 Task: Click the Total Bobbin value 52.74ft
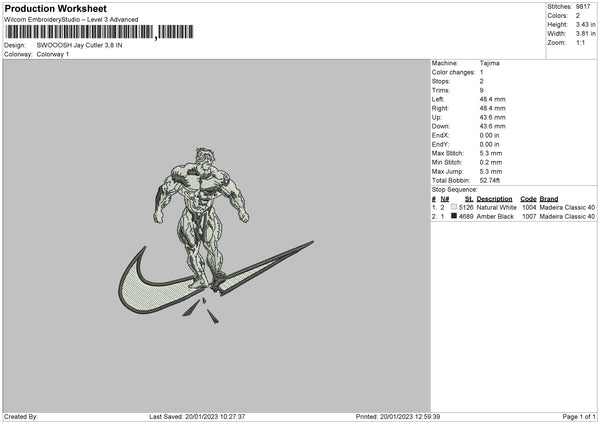(490, 181)
